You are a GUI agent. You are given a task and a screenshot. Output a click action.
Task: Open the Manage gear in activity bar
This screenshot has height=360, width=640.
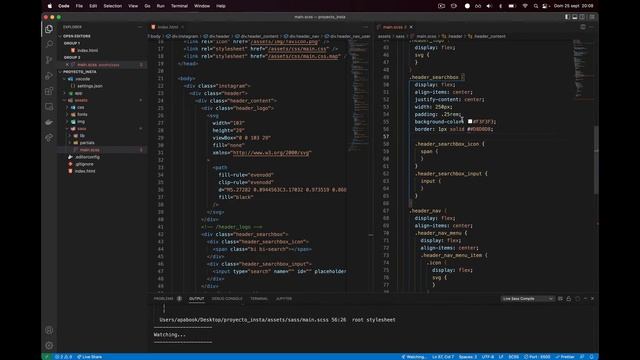(49, 345)
